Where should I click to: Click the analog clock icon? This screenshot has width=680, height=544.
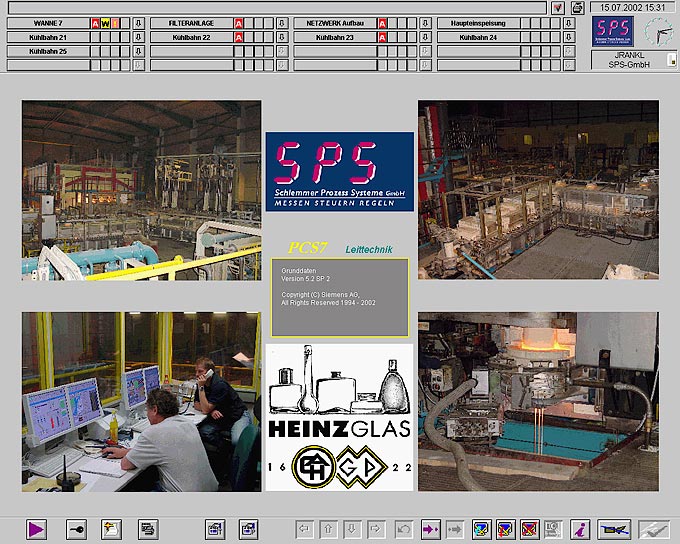tap(658, 31)
